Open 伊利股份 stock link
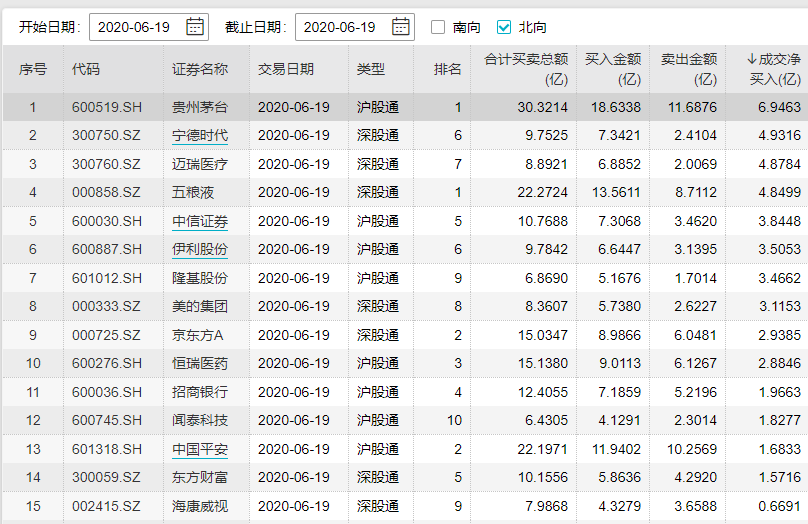The height and width of the screenshot is (524, 808). (x=200, y=249)
